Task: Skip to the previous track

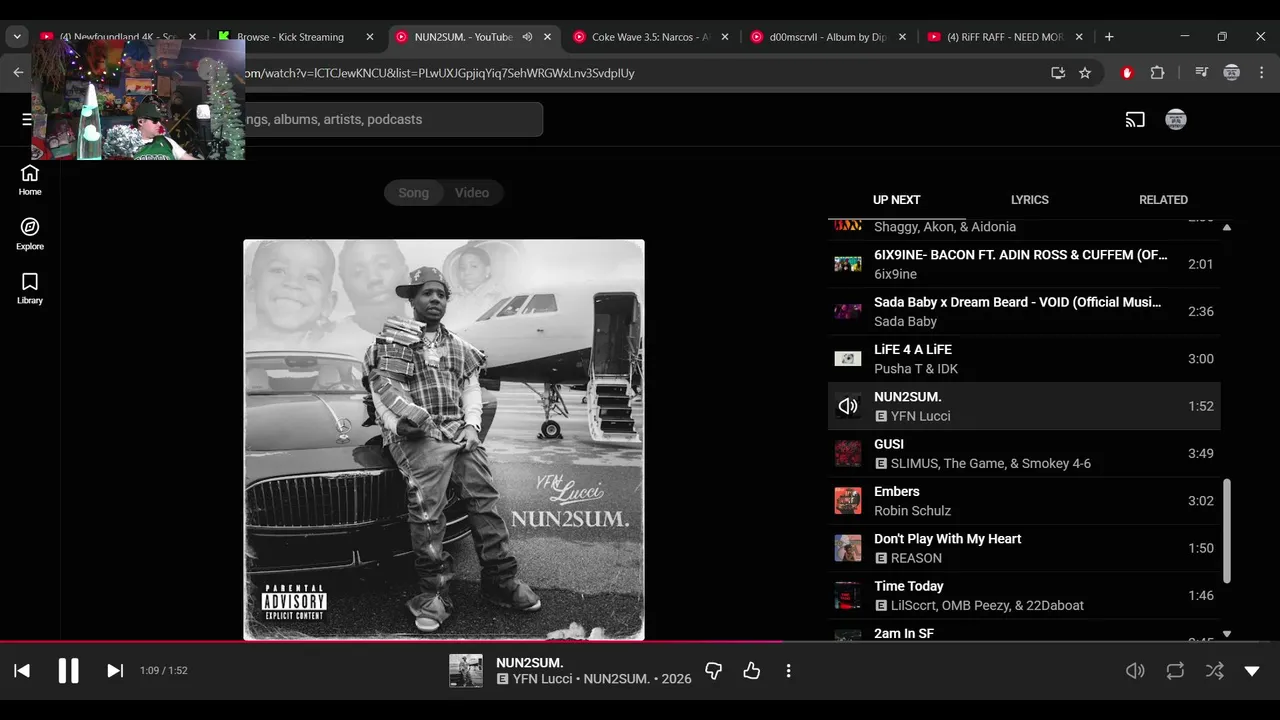Action: (22, 671)
